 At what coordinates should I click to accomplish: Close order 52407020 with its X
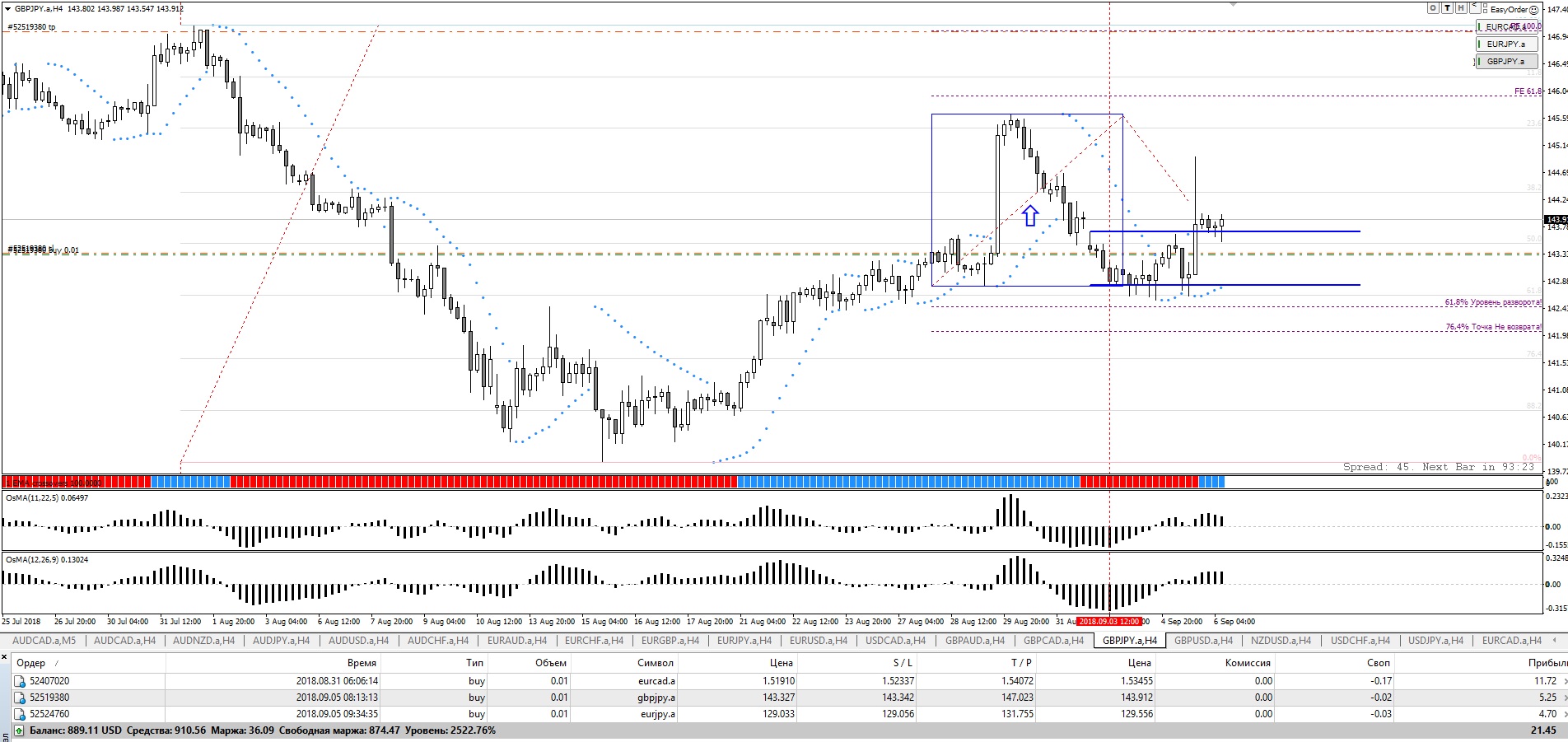tap(1565, 682)
